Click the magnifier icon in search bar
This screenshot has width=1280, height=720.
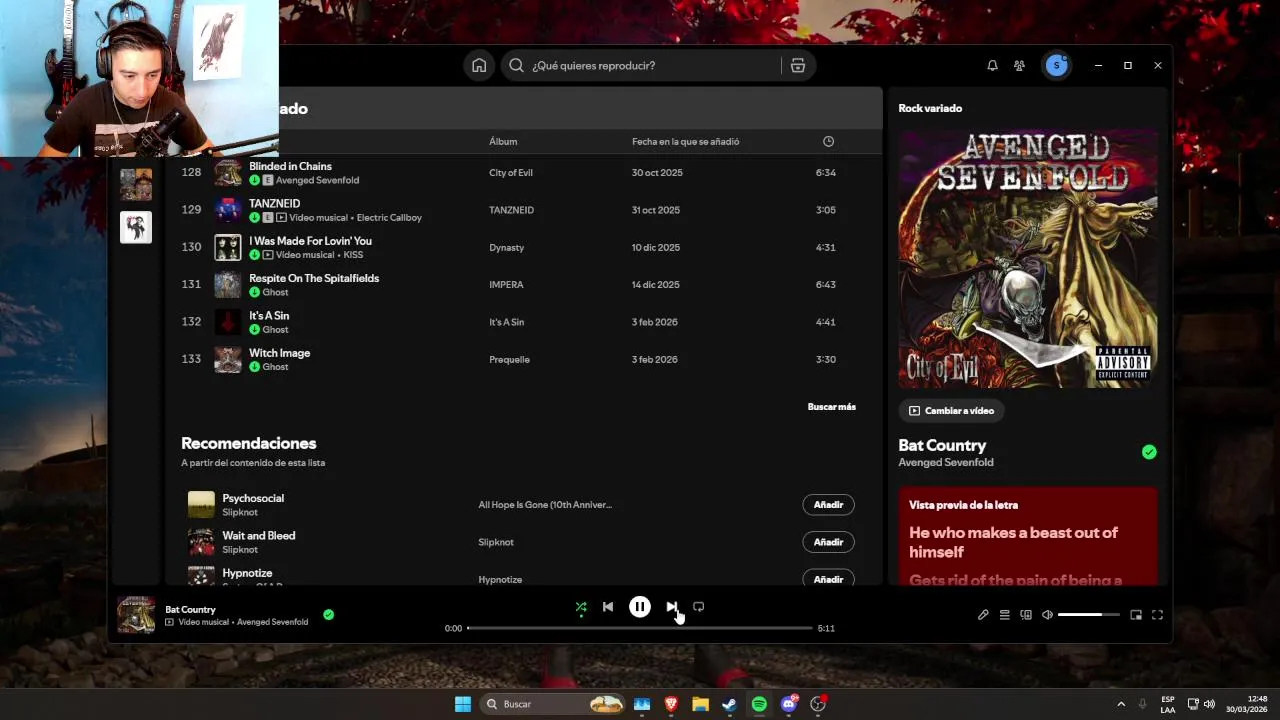click(516, 65)
